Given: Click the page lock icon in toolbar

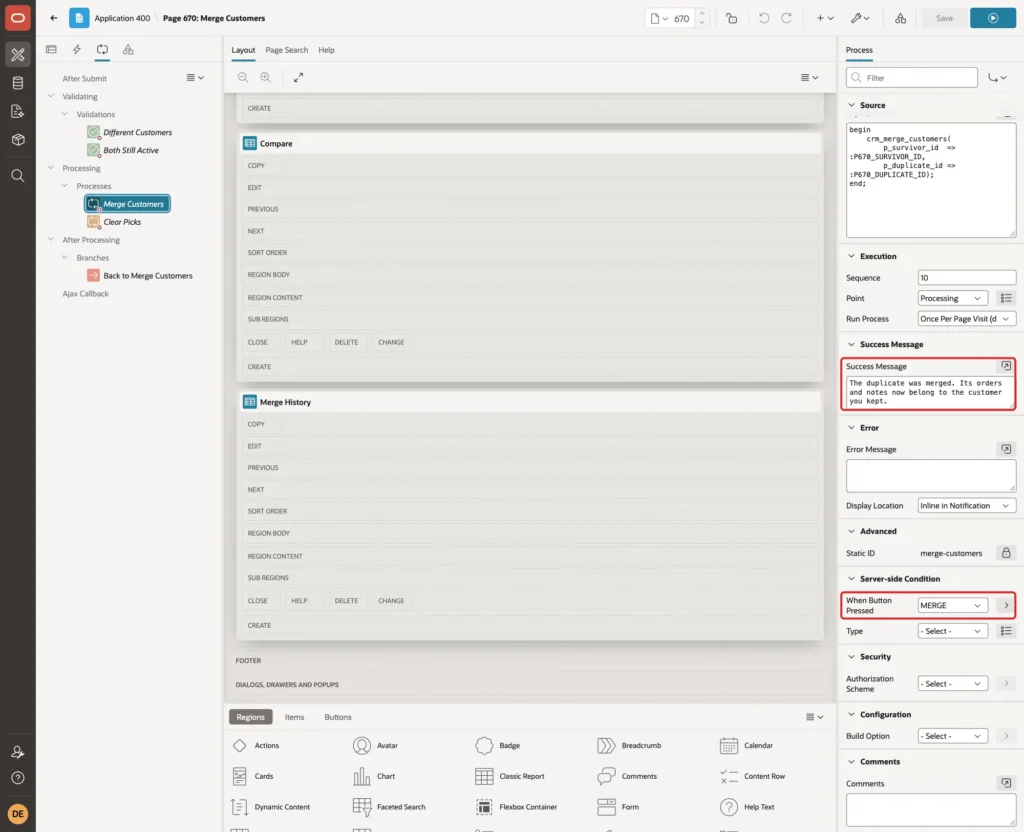Looking at the screenshot, I should point(731,18).
